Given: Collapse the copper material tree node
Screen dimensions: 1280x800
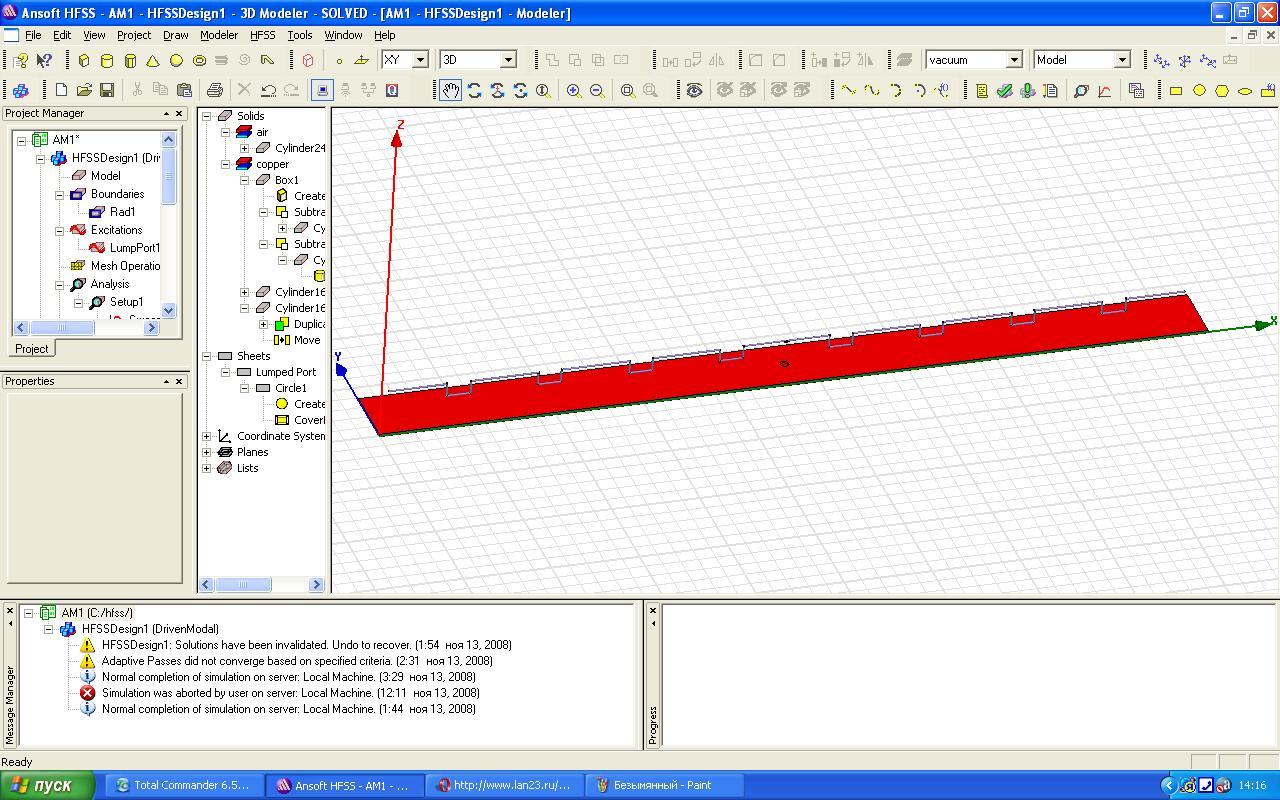Looking at the screenshot, I should click(226, 164).
